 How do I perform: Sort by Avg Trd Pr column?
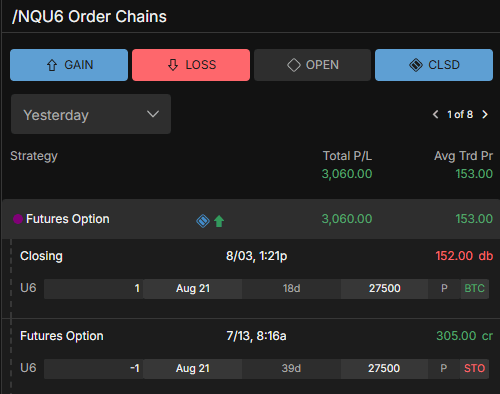(463, 156)
